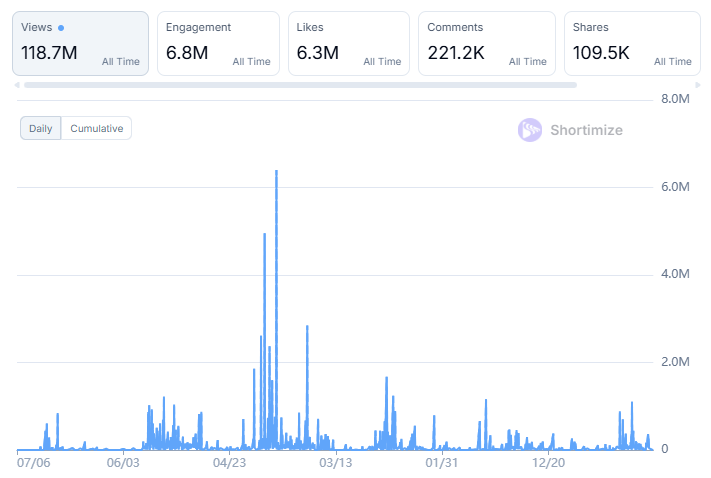
Task: Select the Engagement metric card
Action: pyautogui.click(x=218, y=43)
